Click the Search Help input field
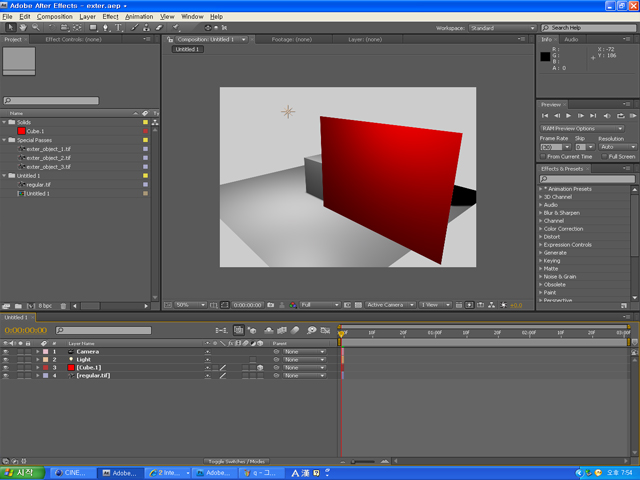 [x=588, y=28]
